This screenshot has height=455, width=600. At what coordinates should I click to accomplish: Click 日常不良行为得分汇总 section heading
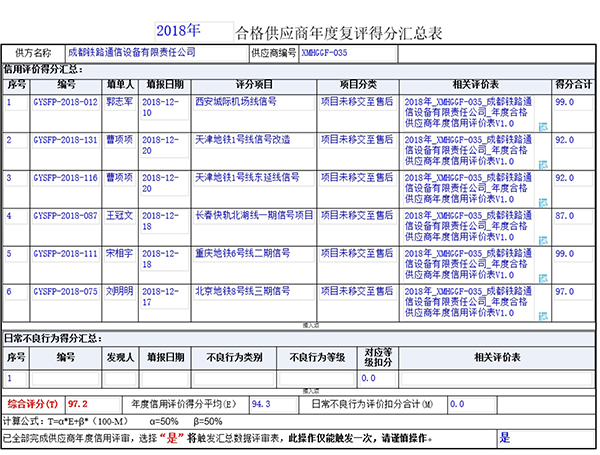click(52, 338)
